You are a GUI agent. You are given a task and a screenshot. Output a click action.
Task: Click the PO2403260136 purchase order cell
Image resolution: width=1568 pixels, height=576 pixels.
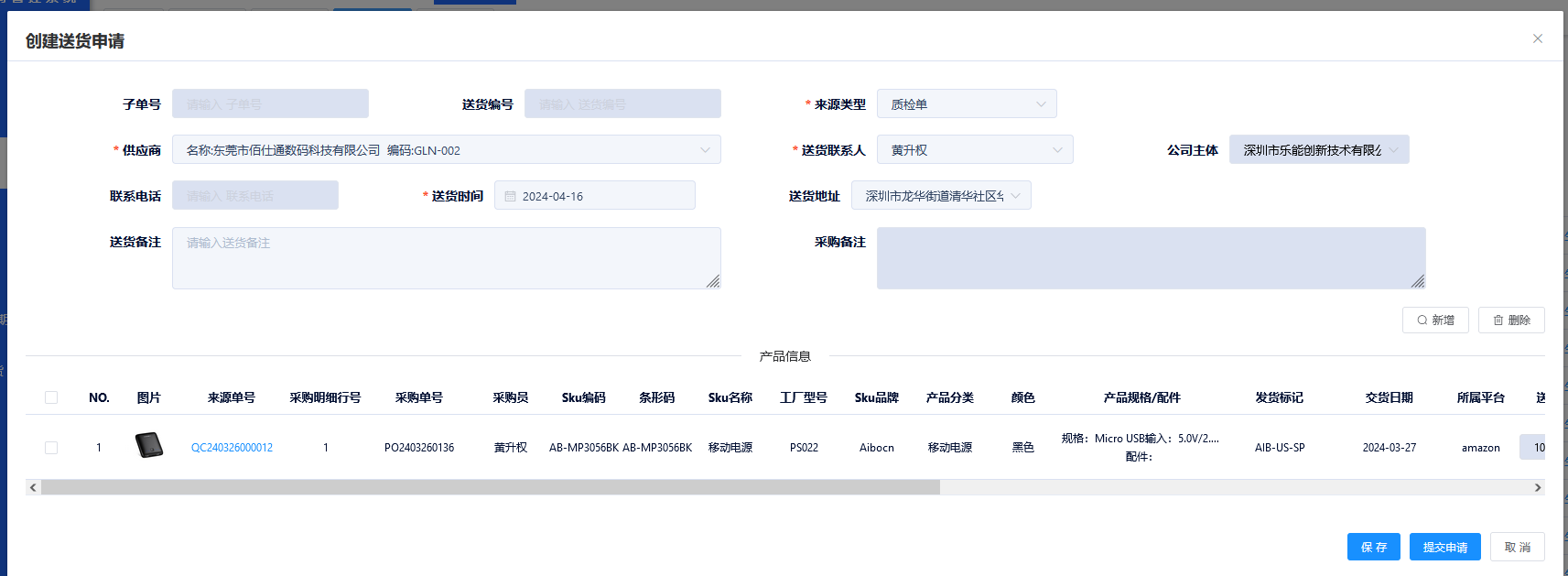(419, 448)
